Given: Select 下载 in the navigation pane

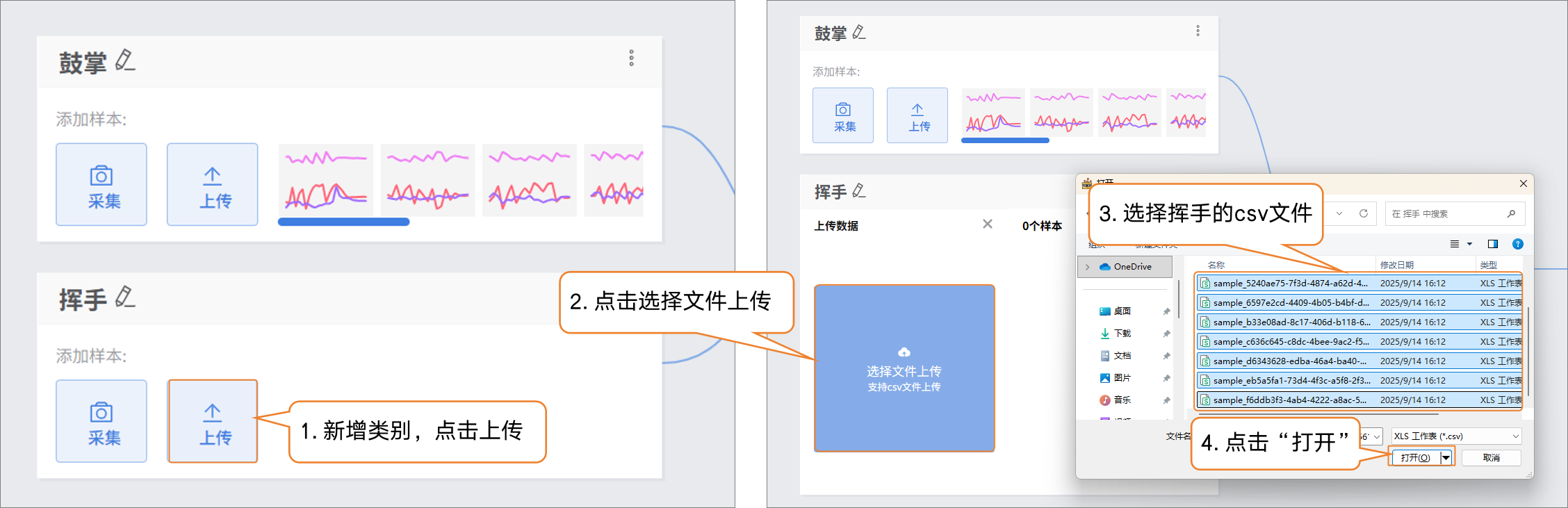Looking at the screenshot, I should 1122,334.
